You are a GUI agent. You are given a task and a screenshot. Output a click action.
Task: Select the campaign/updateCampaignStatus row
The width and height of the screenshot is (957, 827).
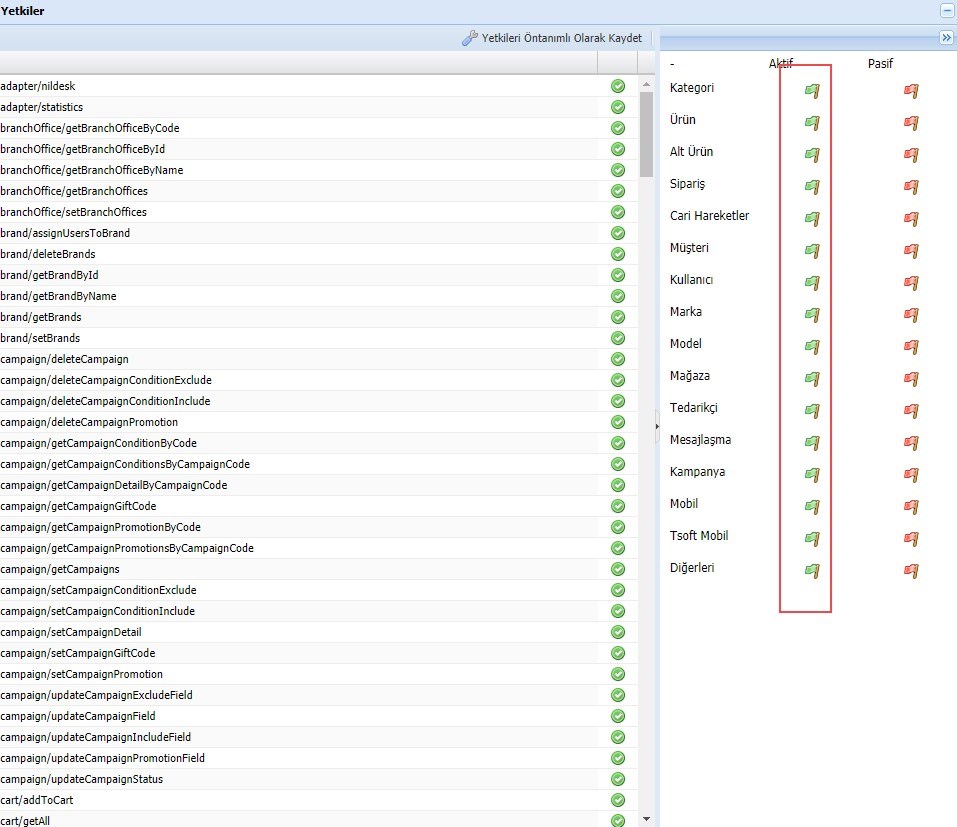(319, 779)
